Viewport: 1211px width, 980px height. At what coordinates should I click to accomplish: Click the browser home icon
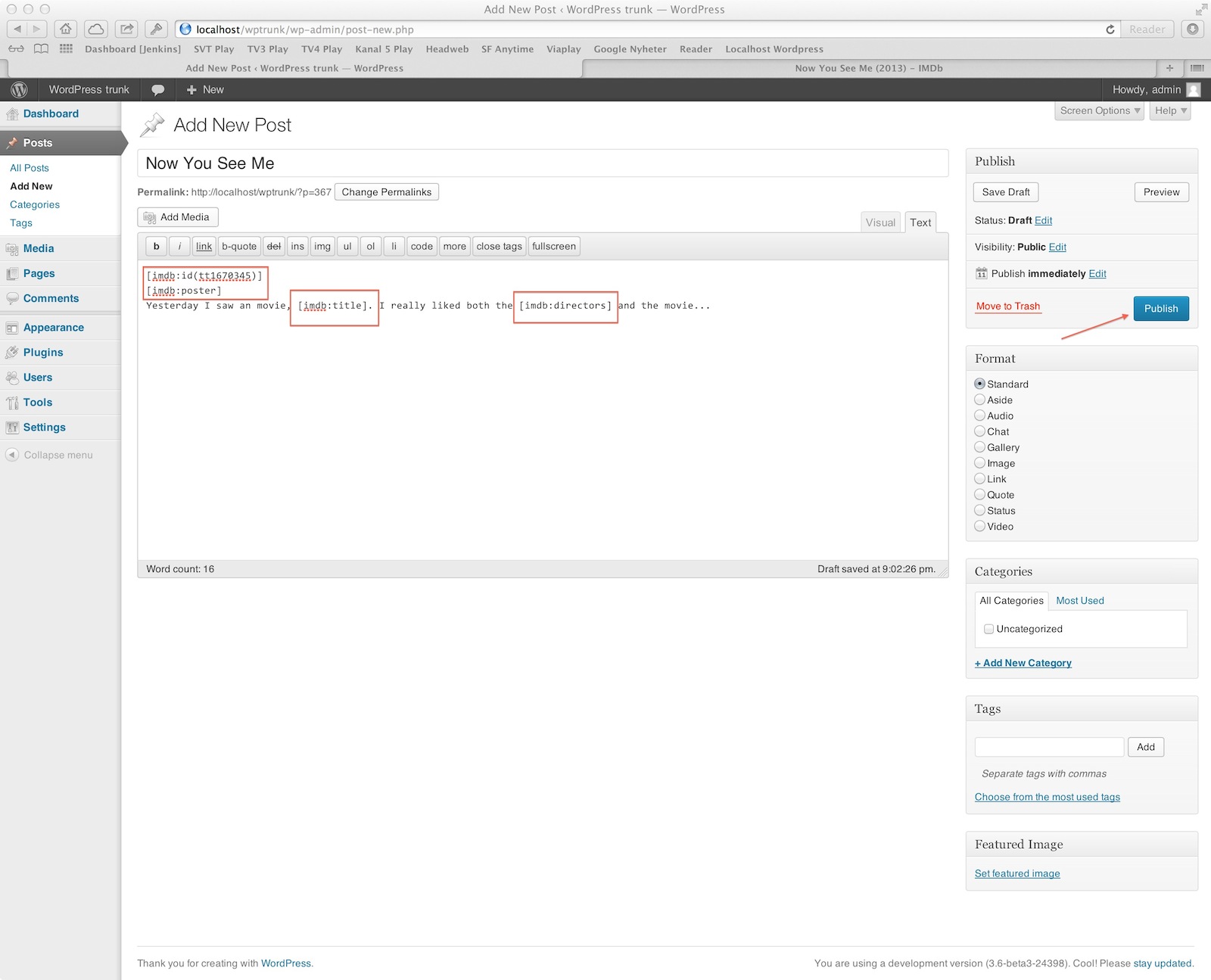click(66, 29)
